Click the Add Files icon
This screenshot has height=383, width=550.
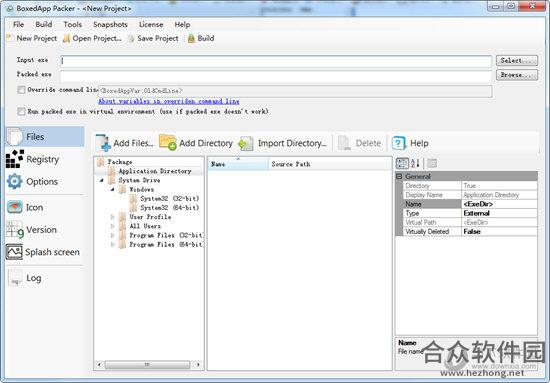103,143
